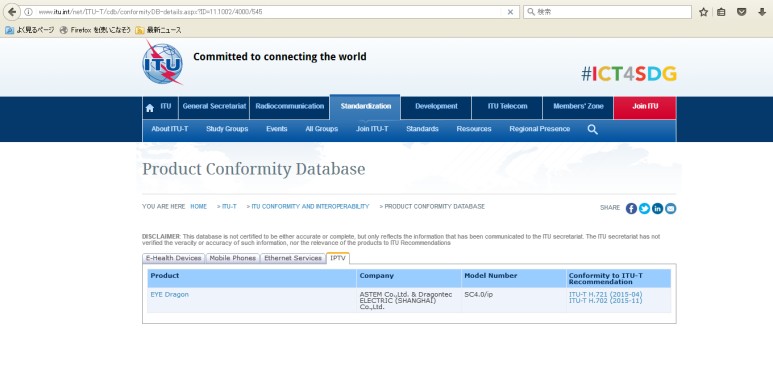The width and height of the screenshot is (773, 379).
Task: Share the page by email envelope icon
Action: pos(670,208)
